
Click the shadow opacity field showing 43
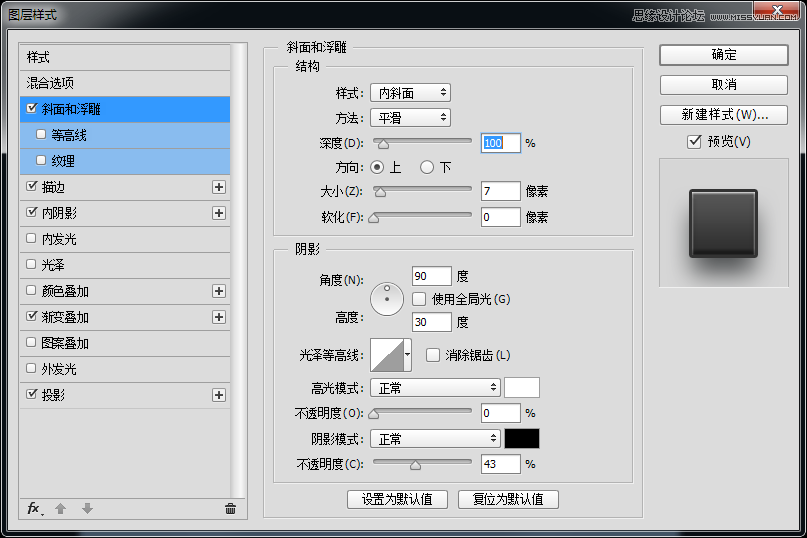click(x=501, y=464)
